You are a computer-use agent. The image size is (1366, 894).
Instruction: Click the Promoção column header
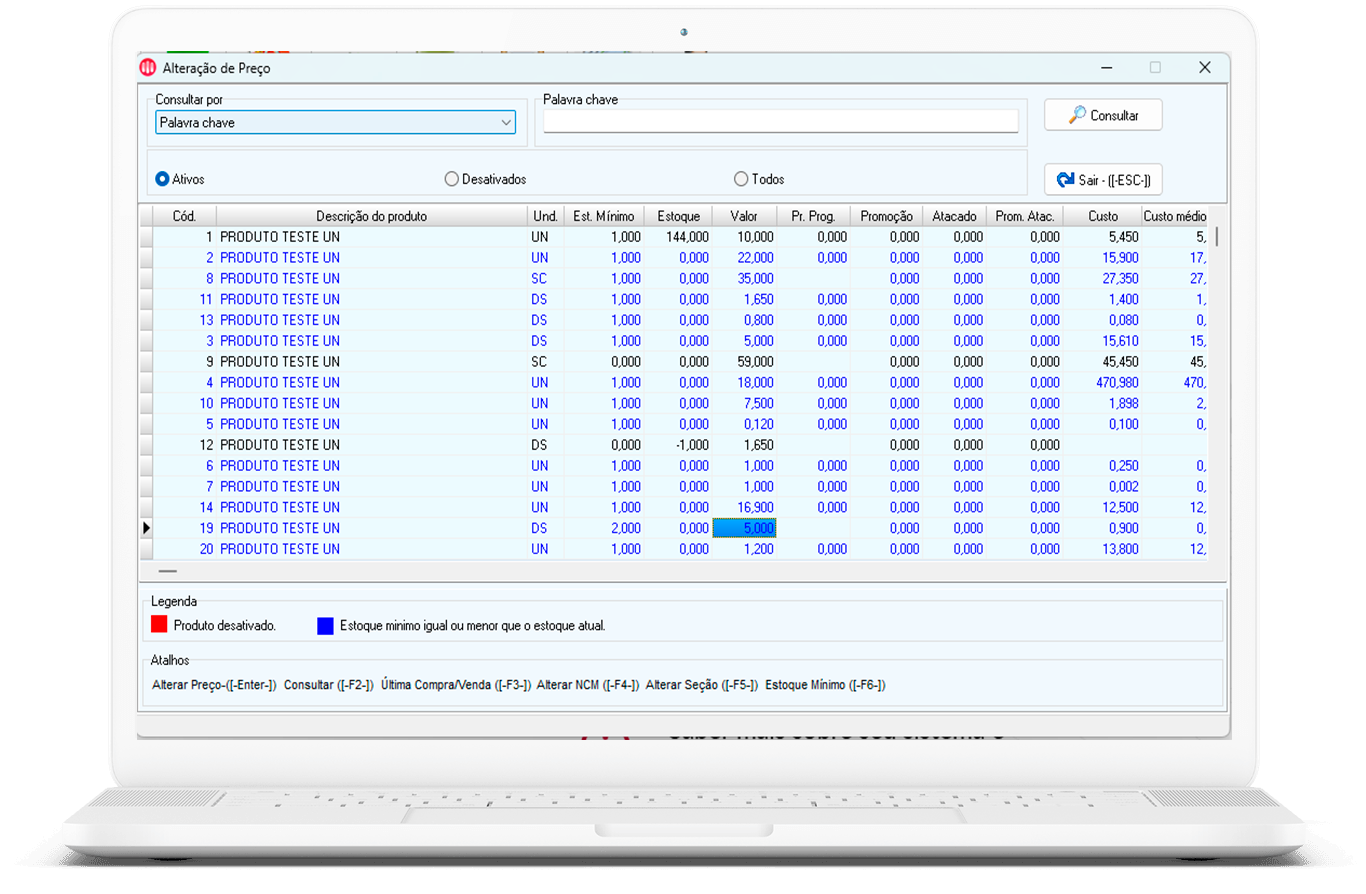pyautogui.click(x=886, y=216)
